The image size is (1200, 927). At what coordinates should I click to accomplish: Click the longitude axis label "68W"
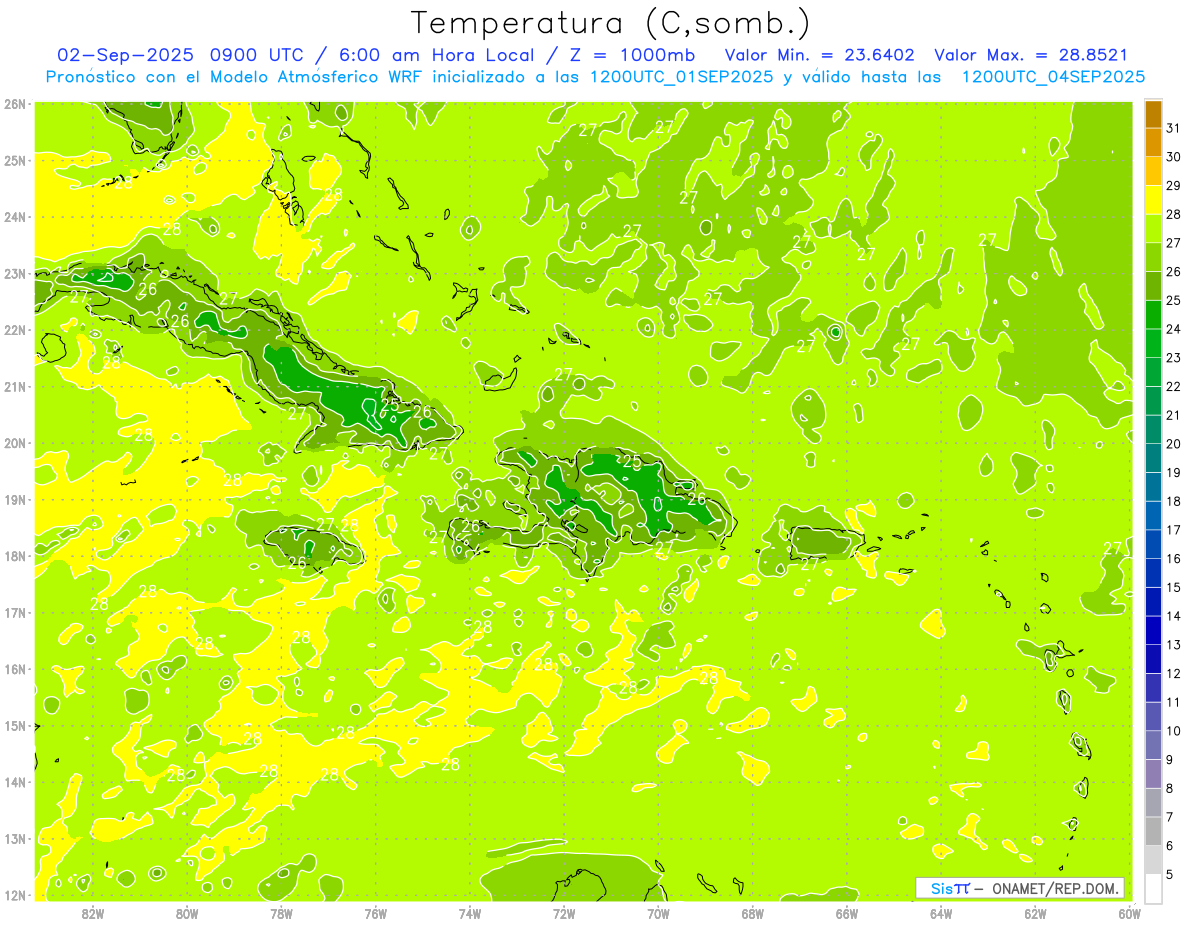point(753,913)
